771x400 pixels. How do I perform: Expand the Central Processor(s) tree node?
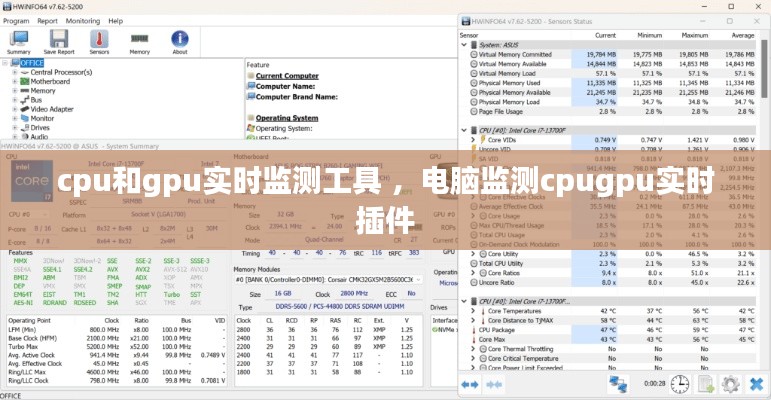(x=15, y=72)
